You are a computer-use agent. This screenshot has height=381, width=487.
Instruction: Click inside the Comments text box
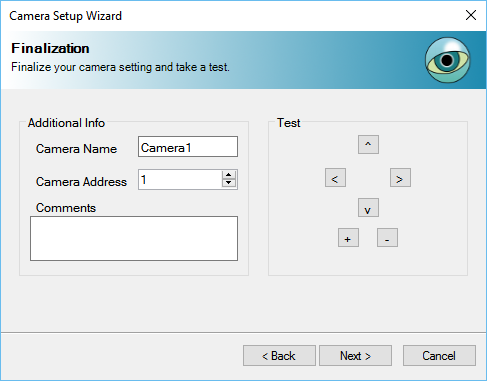[134, 238]
